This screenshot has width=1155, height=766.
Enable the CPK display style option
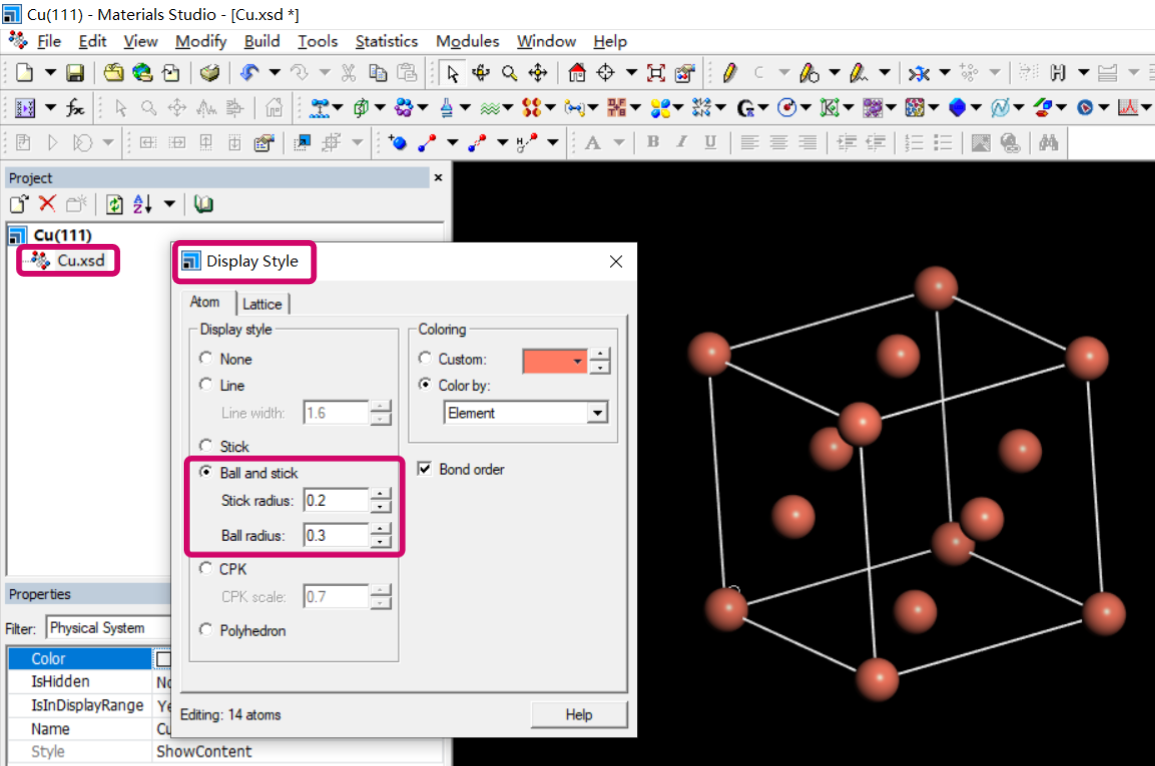[206, 569]
